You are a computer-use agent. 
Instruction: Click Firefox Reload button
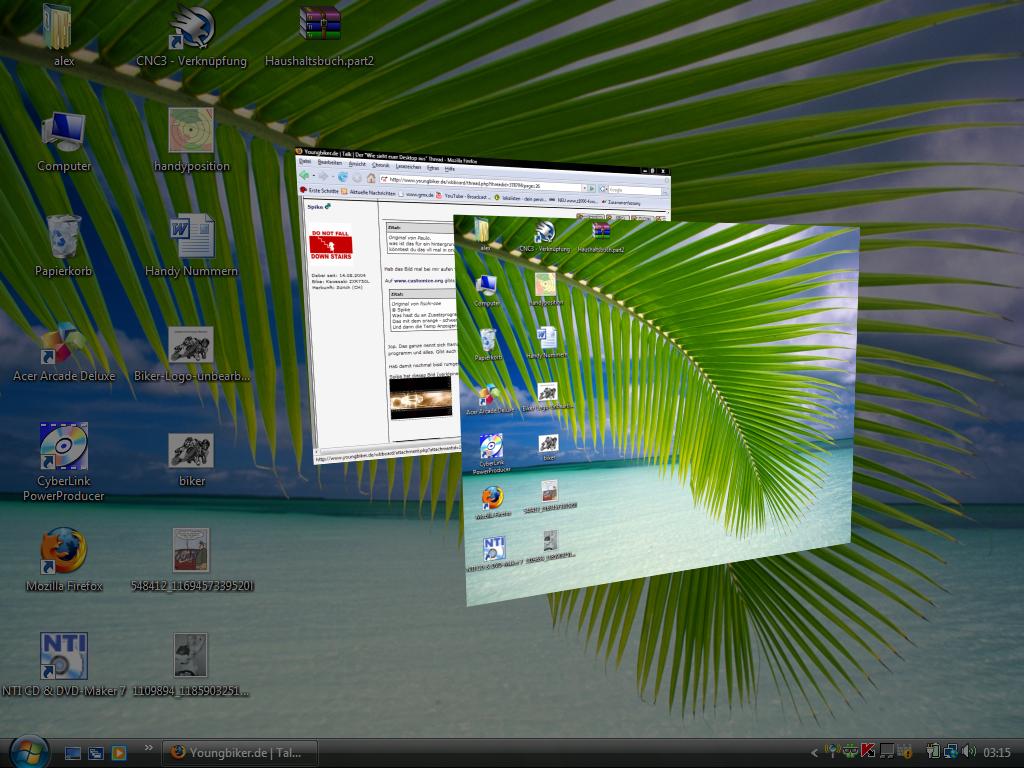pos(342,177)
